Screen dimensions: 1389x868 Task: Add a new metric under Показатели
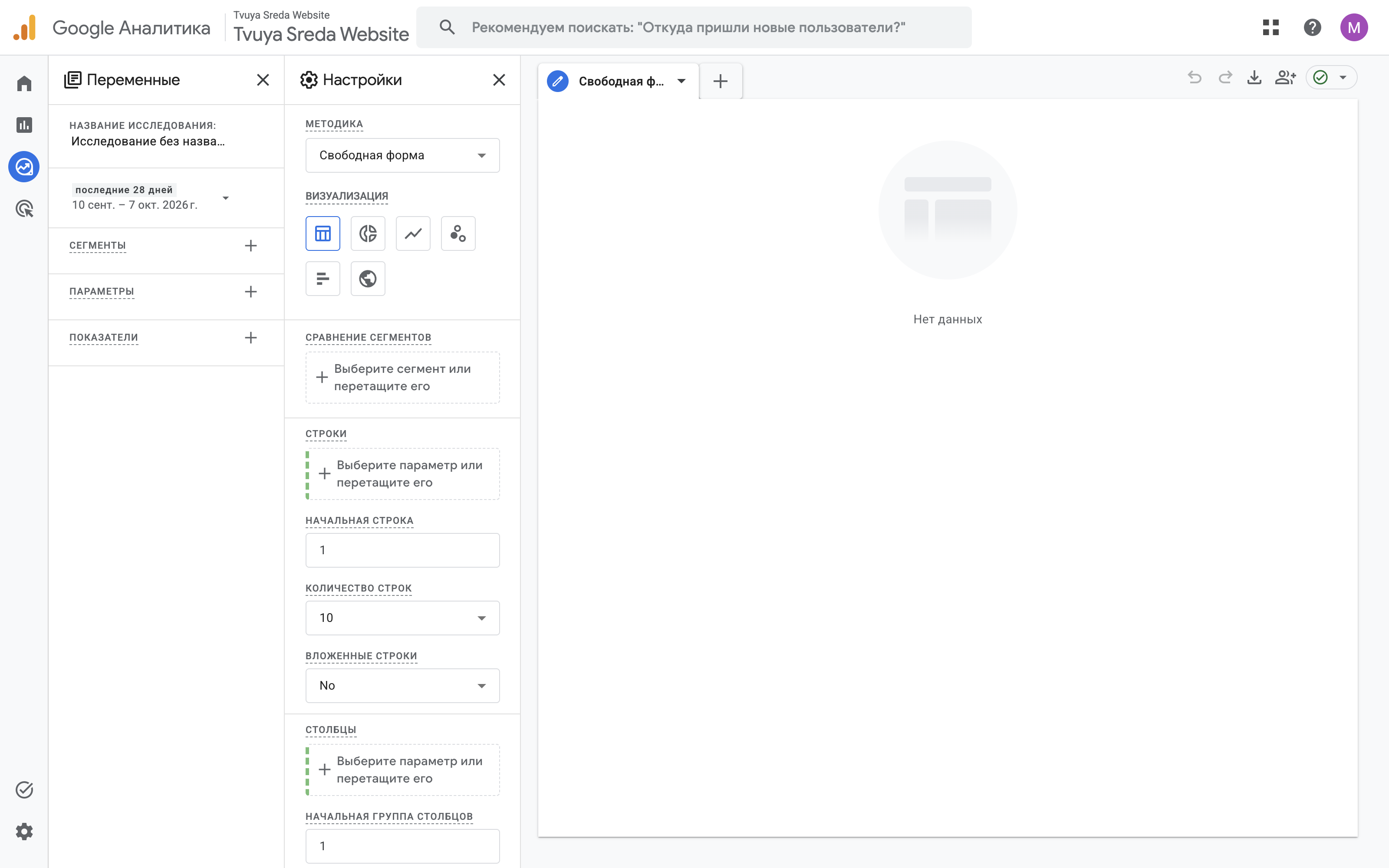251,338
